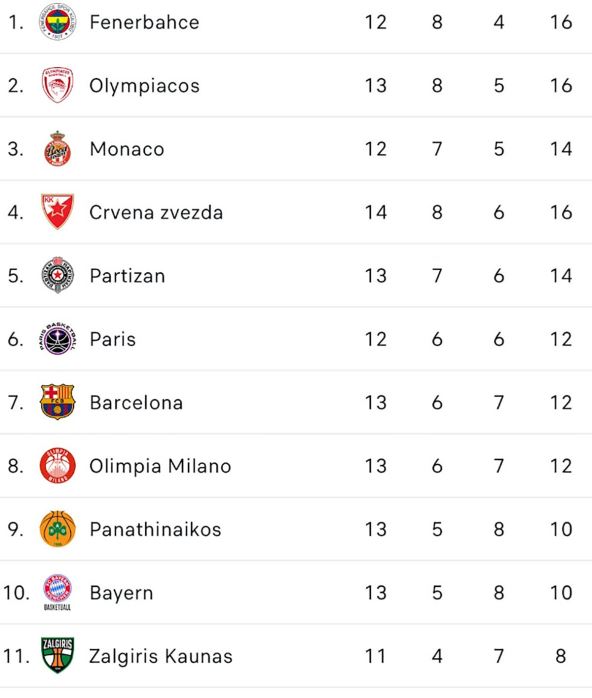Click the Barcelona club crest
This screenshot has width=592, height=698.
pyautogui.click(x=57, y=402)
